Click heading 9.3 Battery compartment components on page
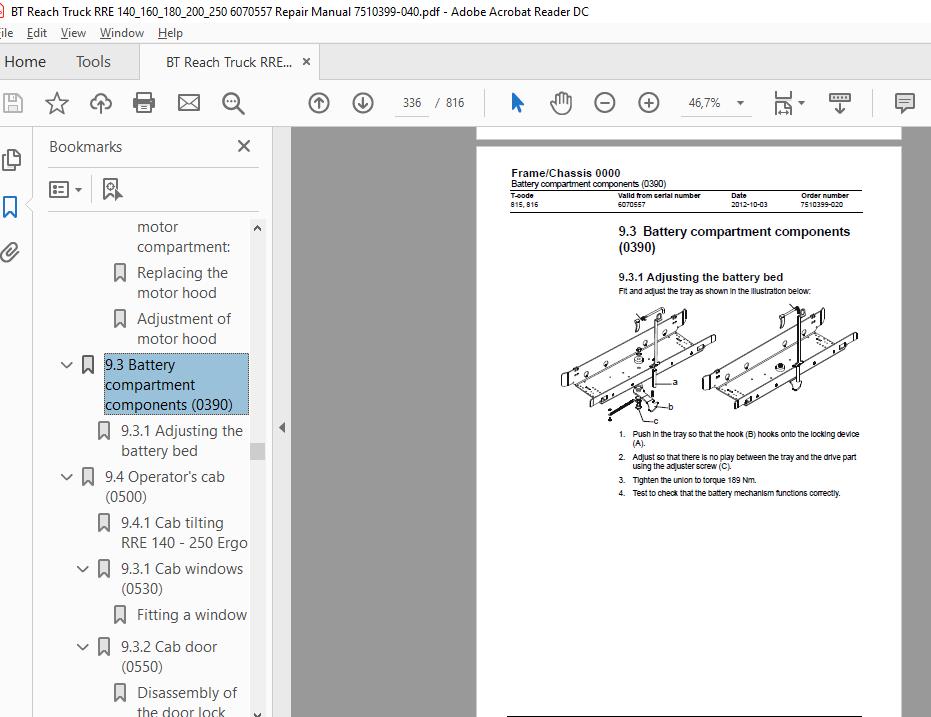Viewport: 931px width, 717px height. coord(734,239)
